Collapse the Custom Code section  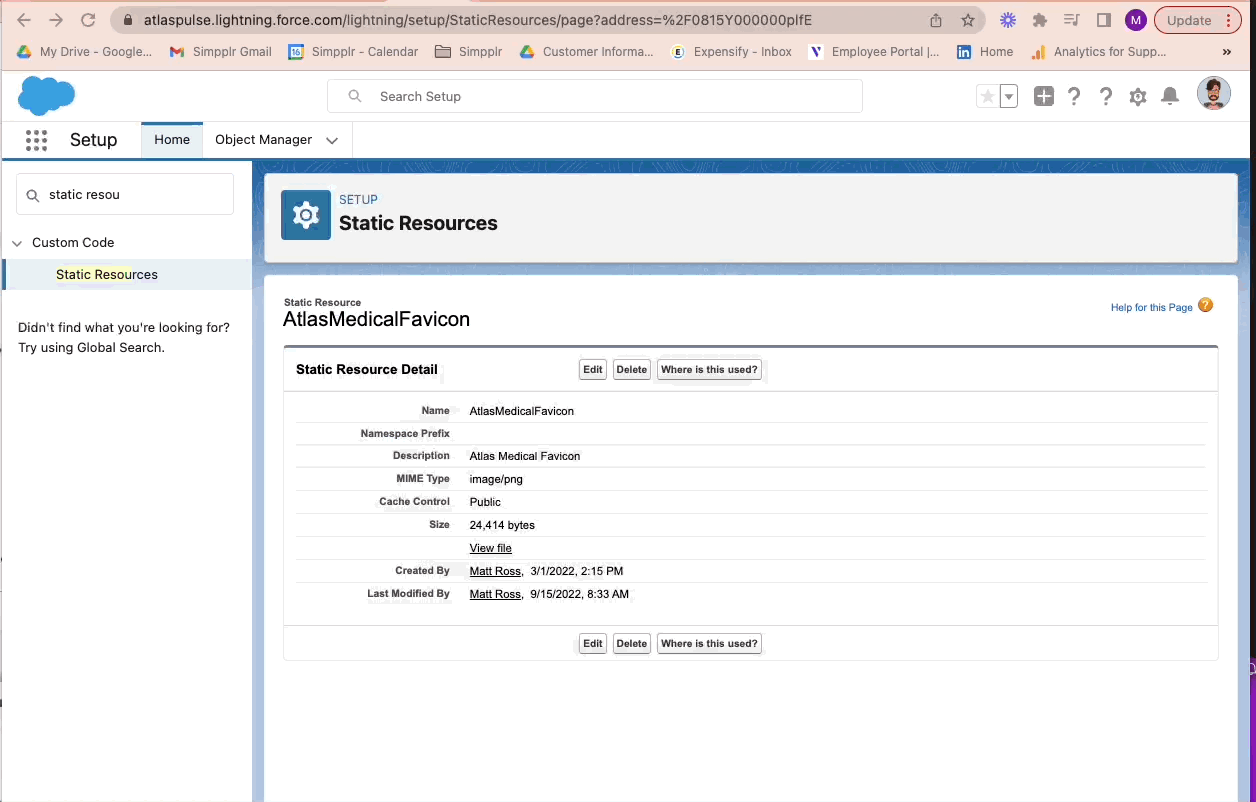[x=17, y=243]
